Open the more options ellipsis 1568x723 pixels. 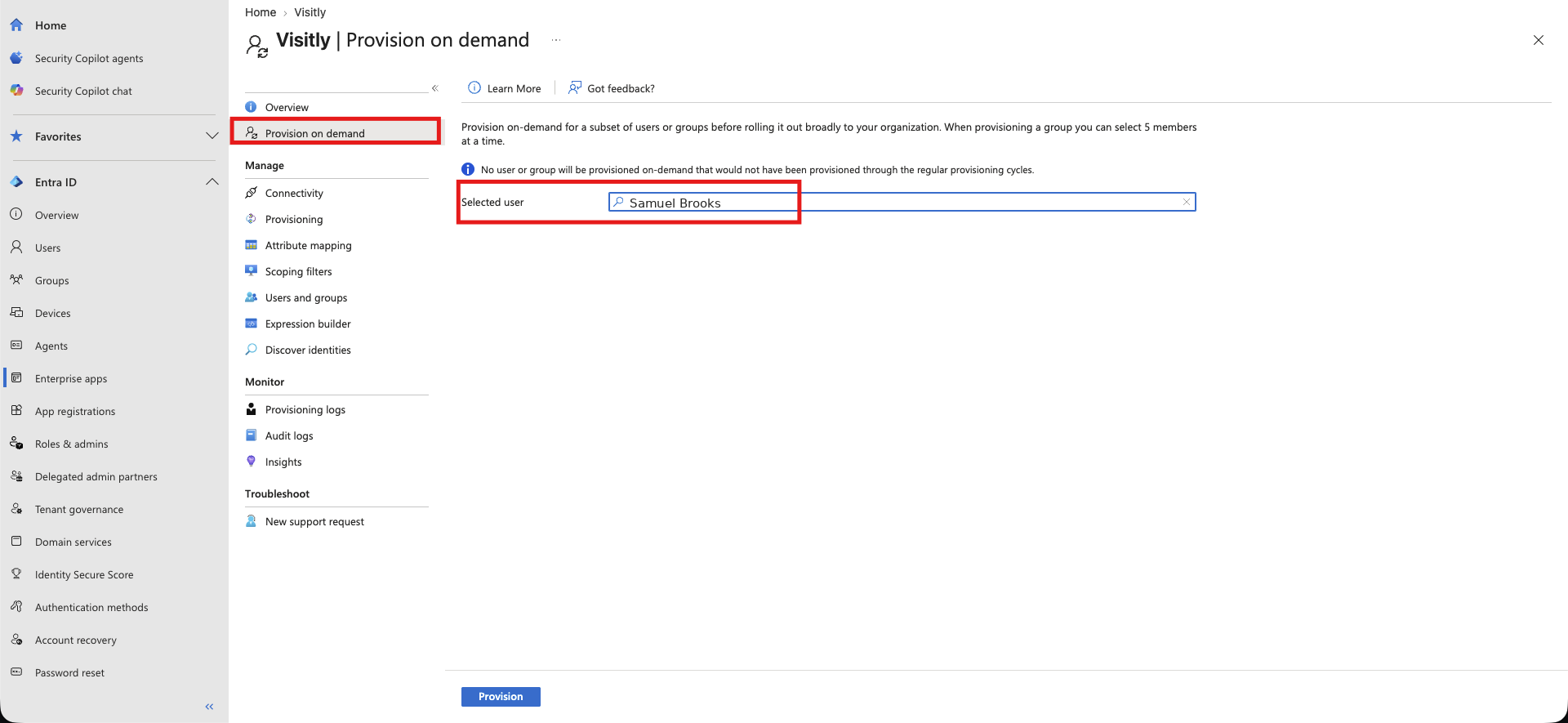(556, 40)
